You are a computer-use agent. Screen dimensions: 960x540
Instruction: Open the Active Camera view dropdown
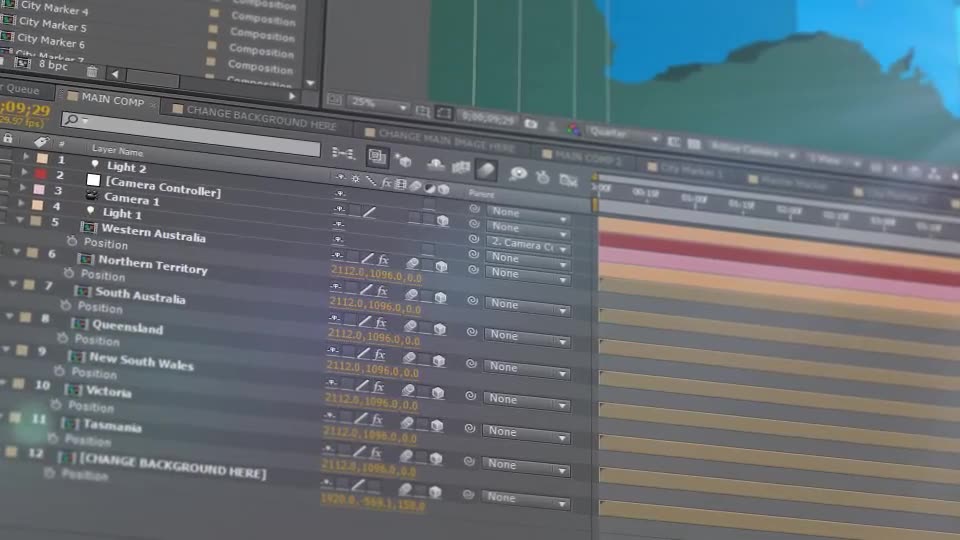click(754, 151)
